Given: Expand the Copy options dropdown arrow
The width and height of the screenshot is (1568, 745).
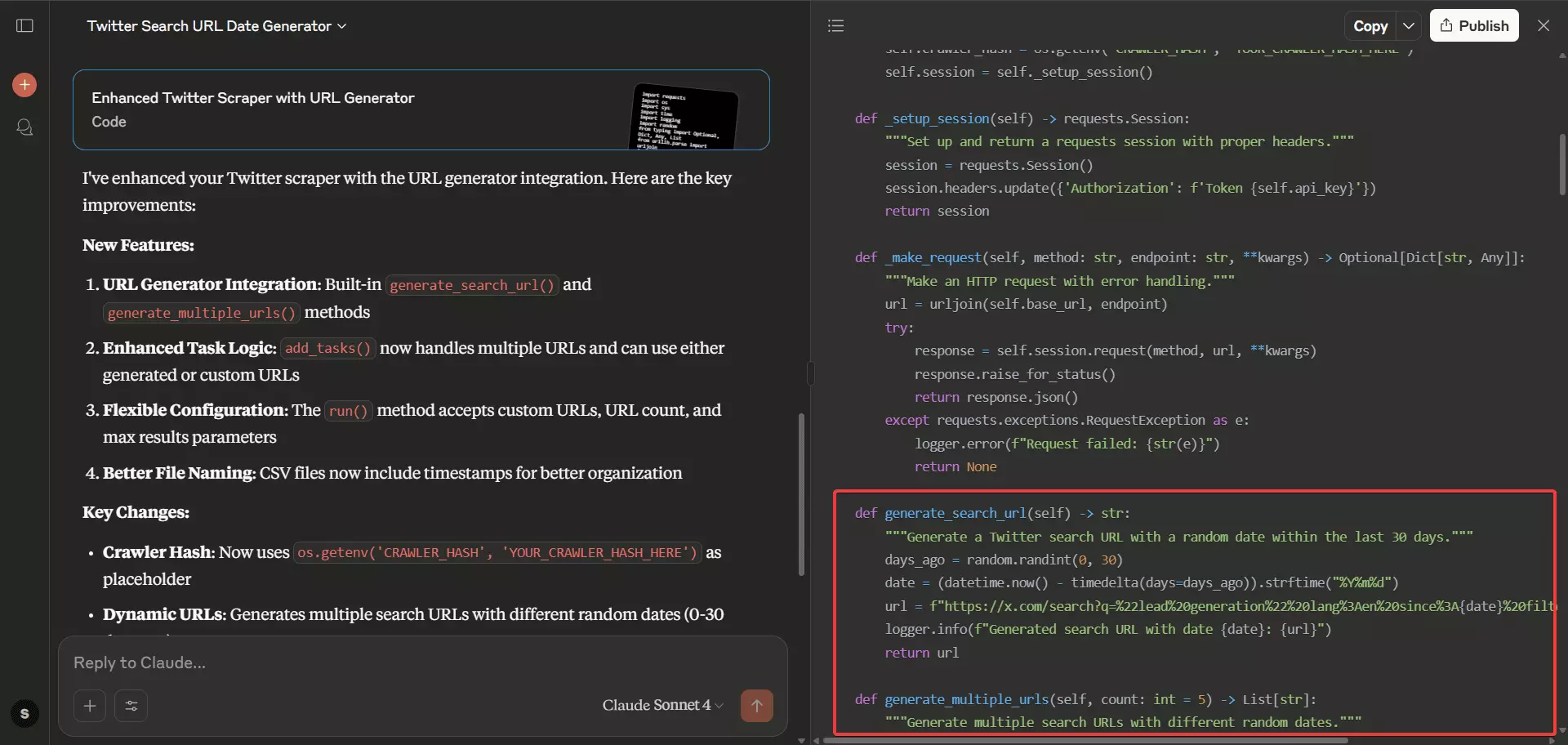Looking at the screenshot, I should (1409, 25).
